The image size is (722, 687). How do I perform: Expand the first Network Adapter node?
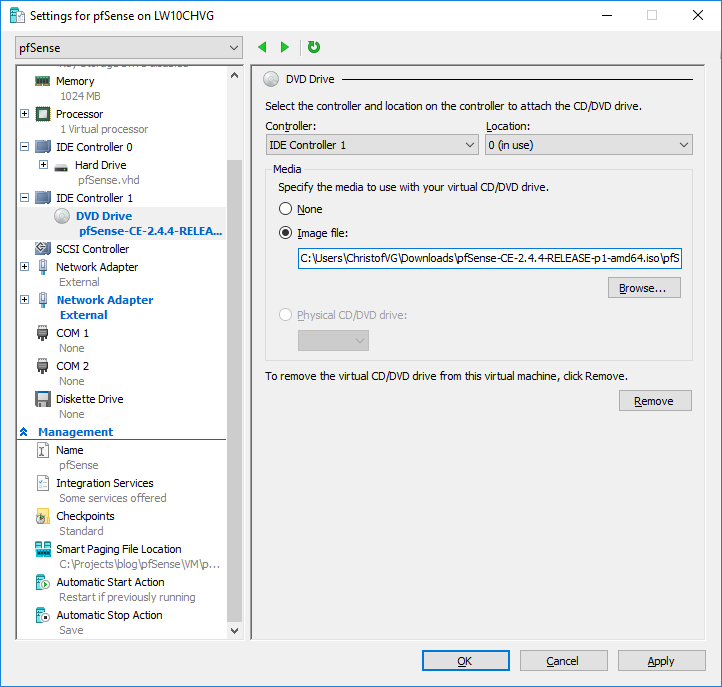[x=25, y=267]
